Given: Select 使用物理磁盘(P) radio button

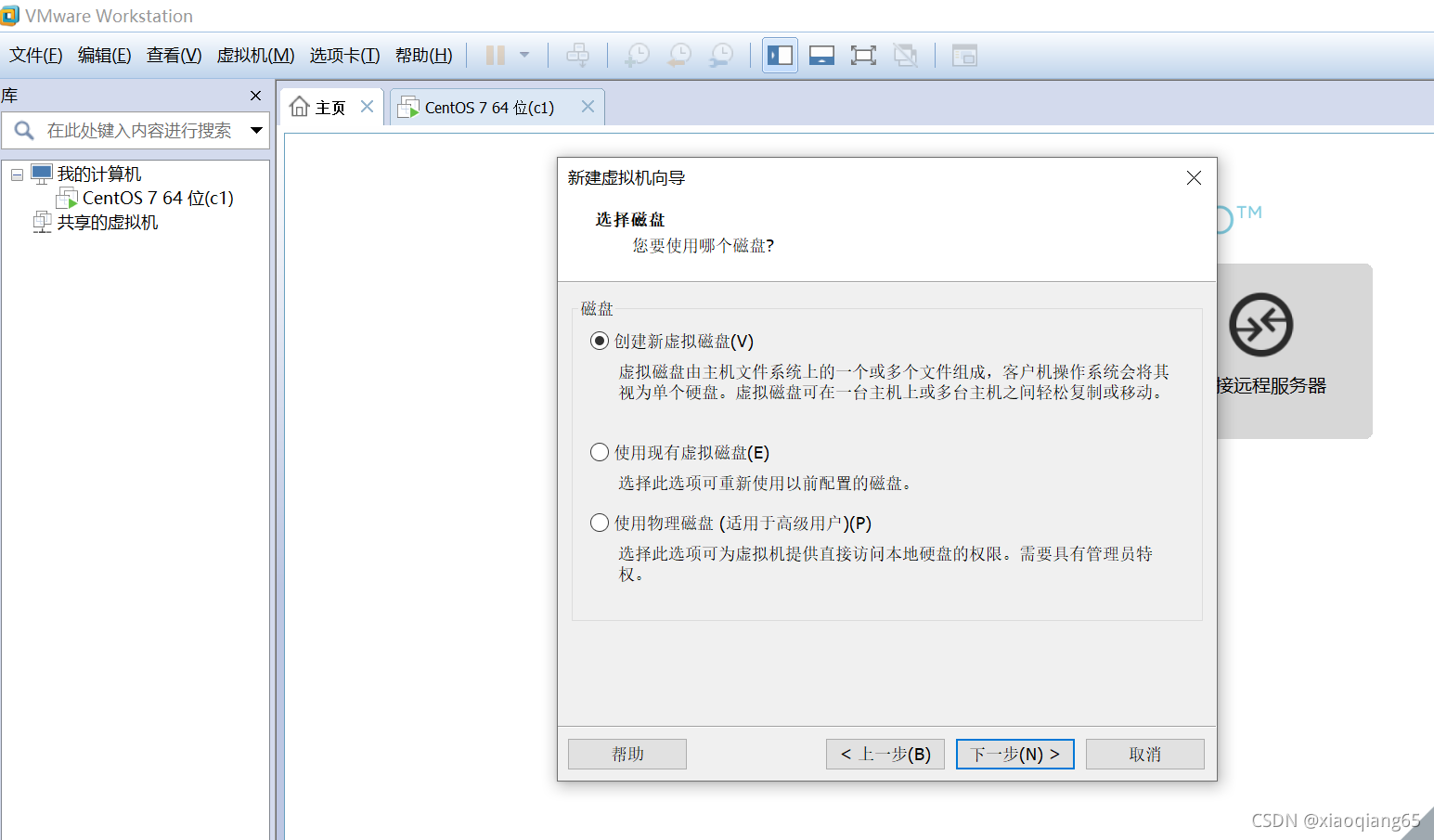Looking at the screenshot, I should (600, 523).
